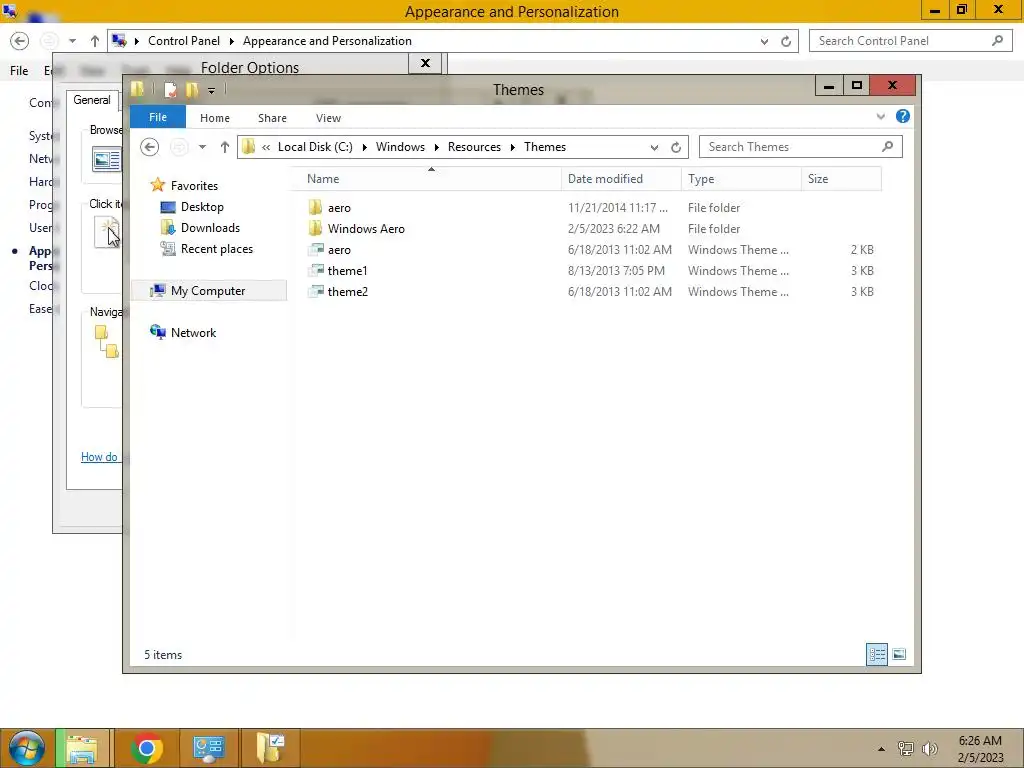Go up one level in Themes window

click(225, 147)
